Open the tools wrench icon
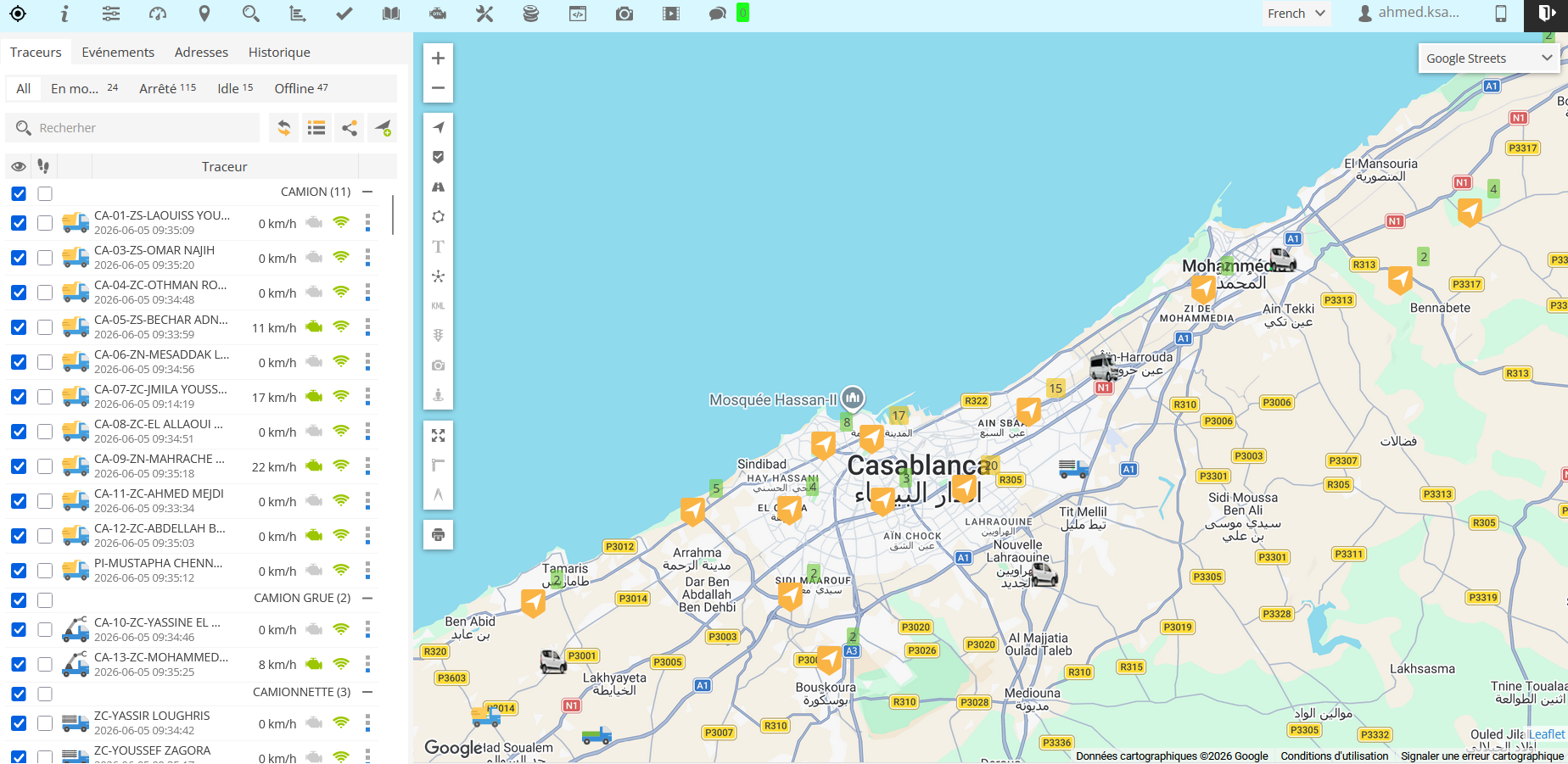 point(484,14)
